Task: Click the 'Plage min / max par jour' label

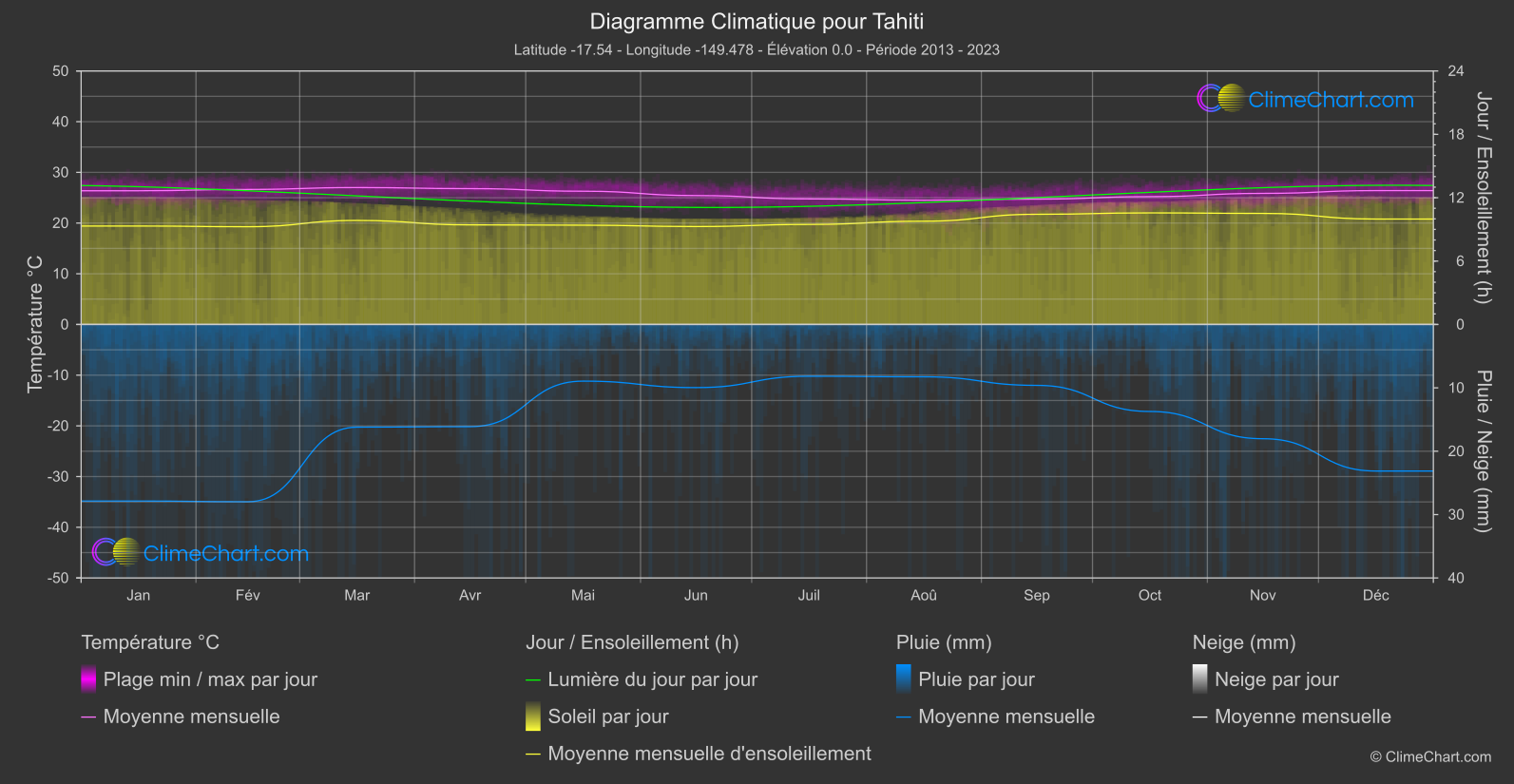Action: [210, 679]
